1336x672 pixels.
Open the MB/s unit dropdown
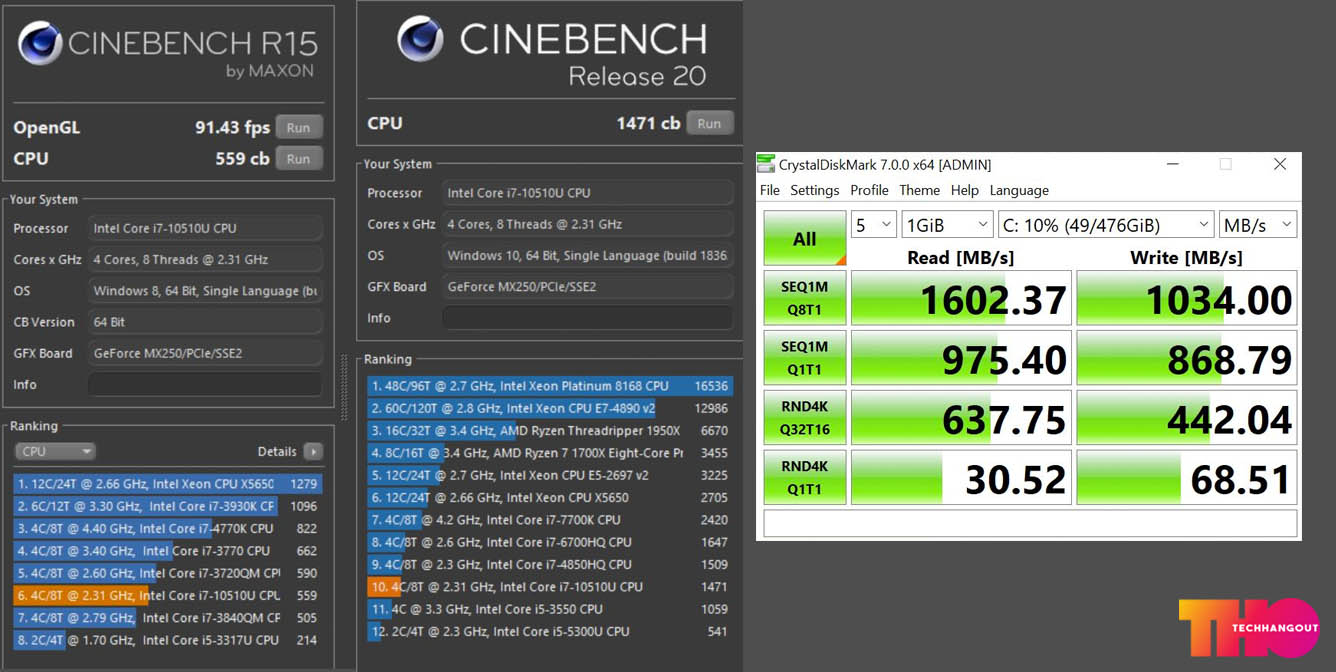[1257, 224]
